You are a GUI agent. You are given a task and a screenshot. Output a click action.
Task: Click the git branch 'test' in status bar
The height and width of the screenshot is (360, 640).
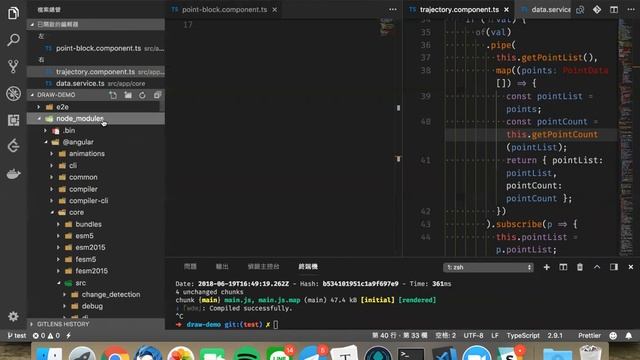(x=17, y=336)
